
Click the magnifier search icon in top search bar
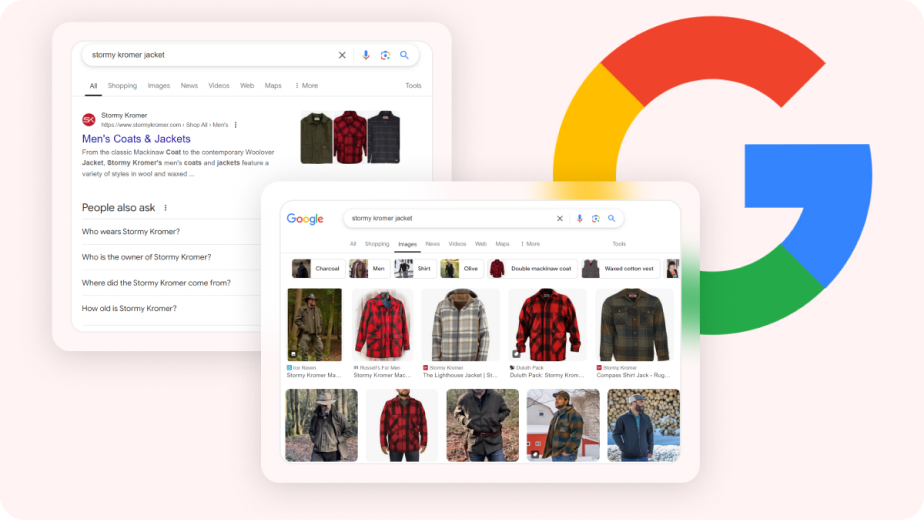pos(404,55)
